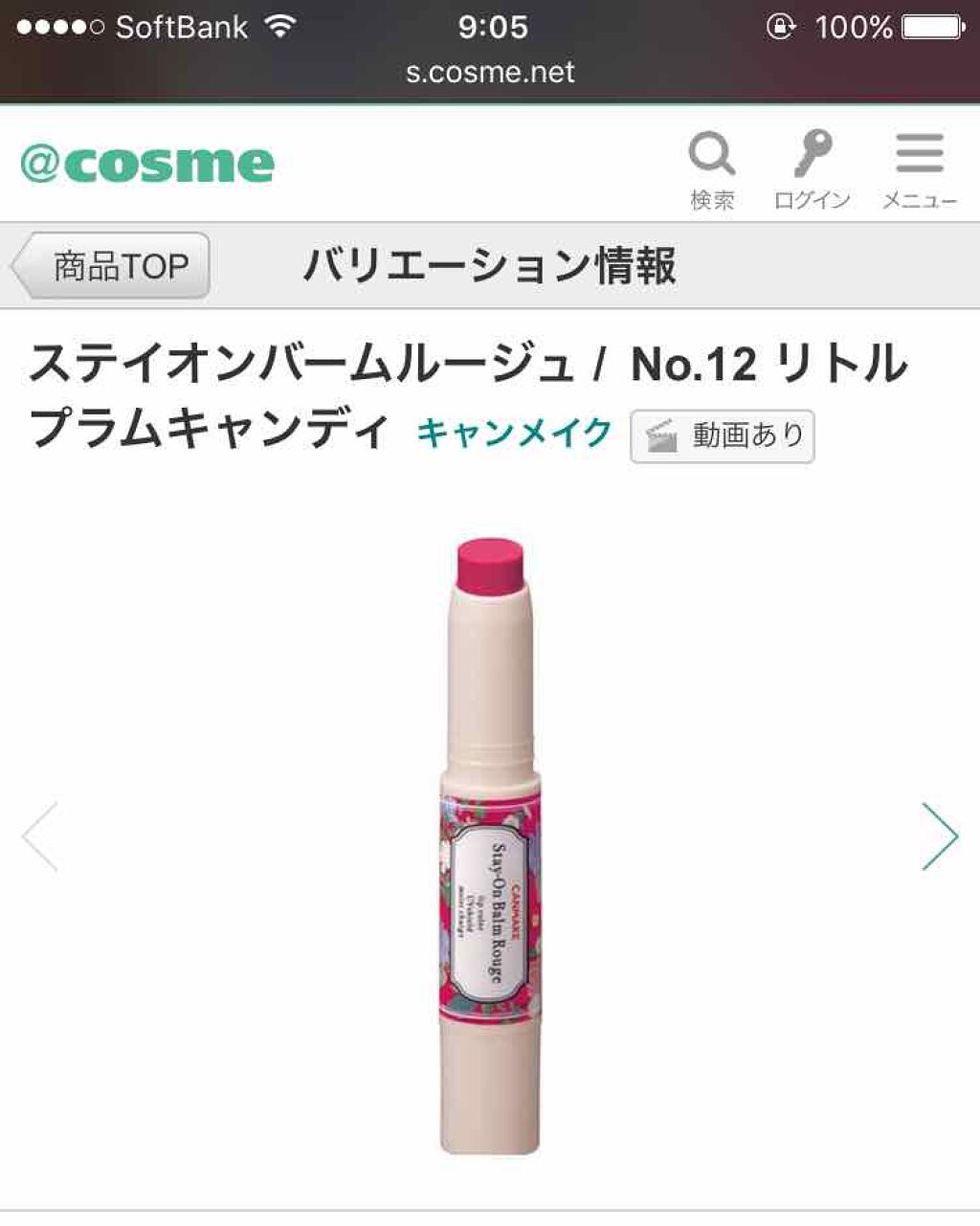Tap the battery indicator icon
Screen dimensions: 980x1226
[934, 27]
